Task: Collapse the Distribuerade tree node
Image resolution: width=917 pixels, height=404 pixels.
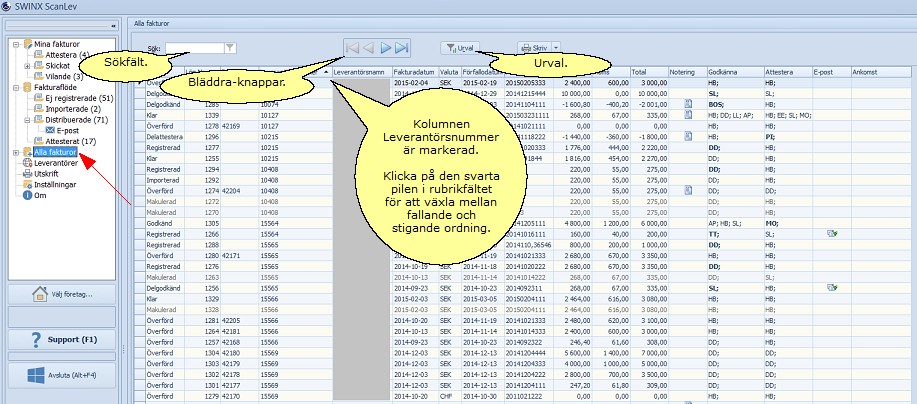Action: pyautogui.click(x=27, y=120)
